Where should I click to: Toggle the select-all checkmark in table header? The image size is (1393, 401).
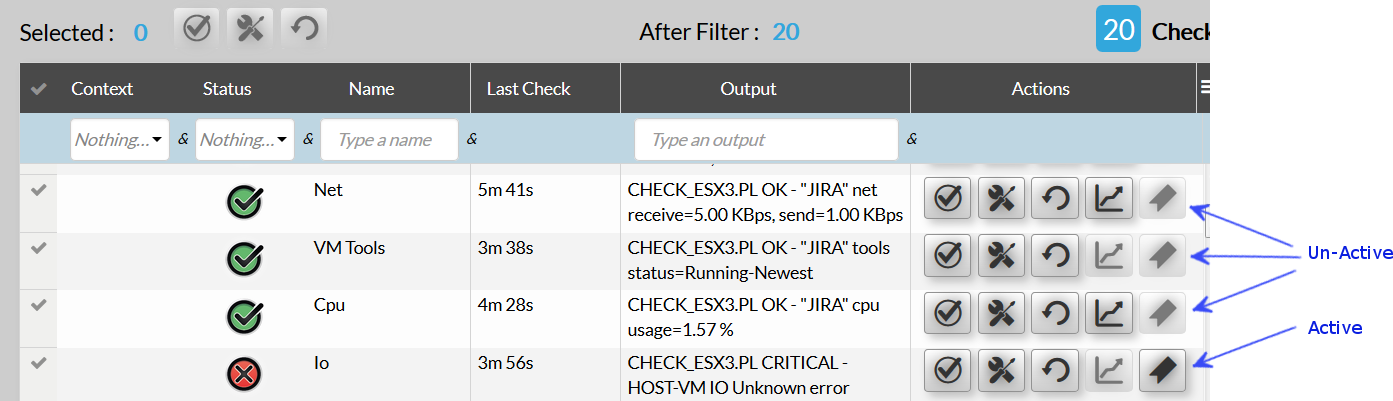pyautogui.click(x=39, y=89)
